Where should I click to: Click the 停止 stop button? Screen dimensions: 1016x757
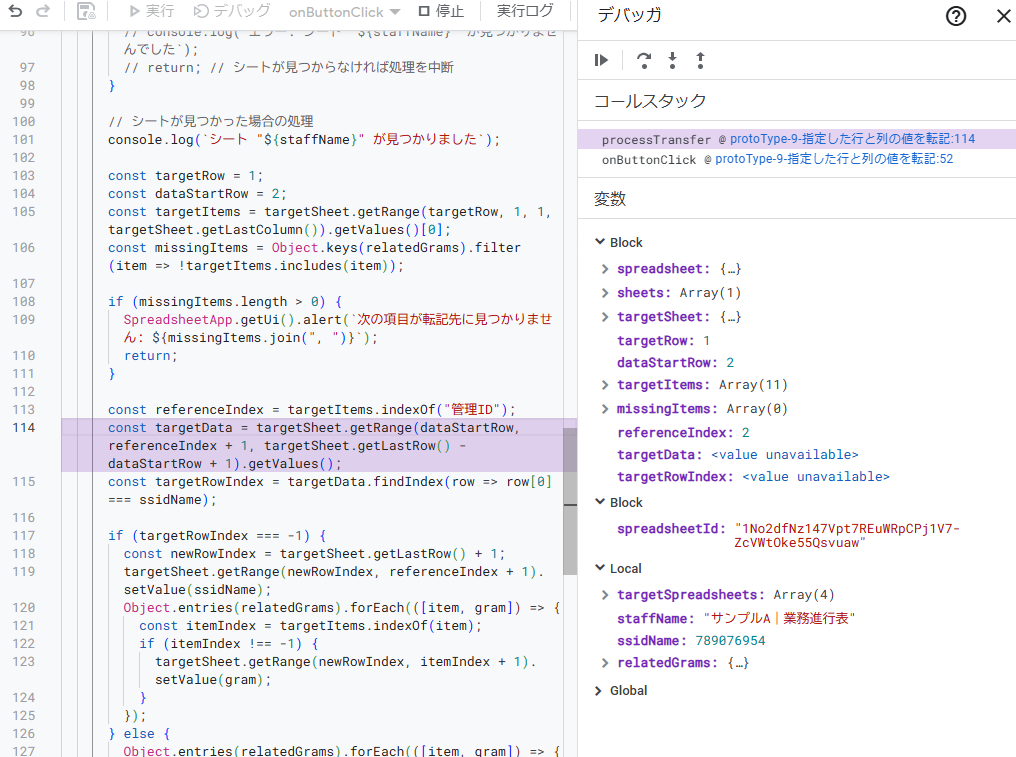441,12
